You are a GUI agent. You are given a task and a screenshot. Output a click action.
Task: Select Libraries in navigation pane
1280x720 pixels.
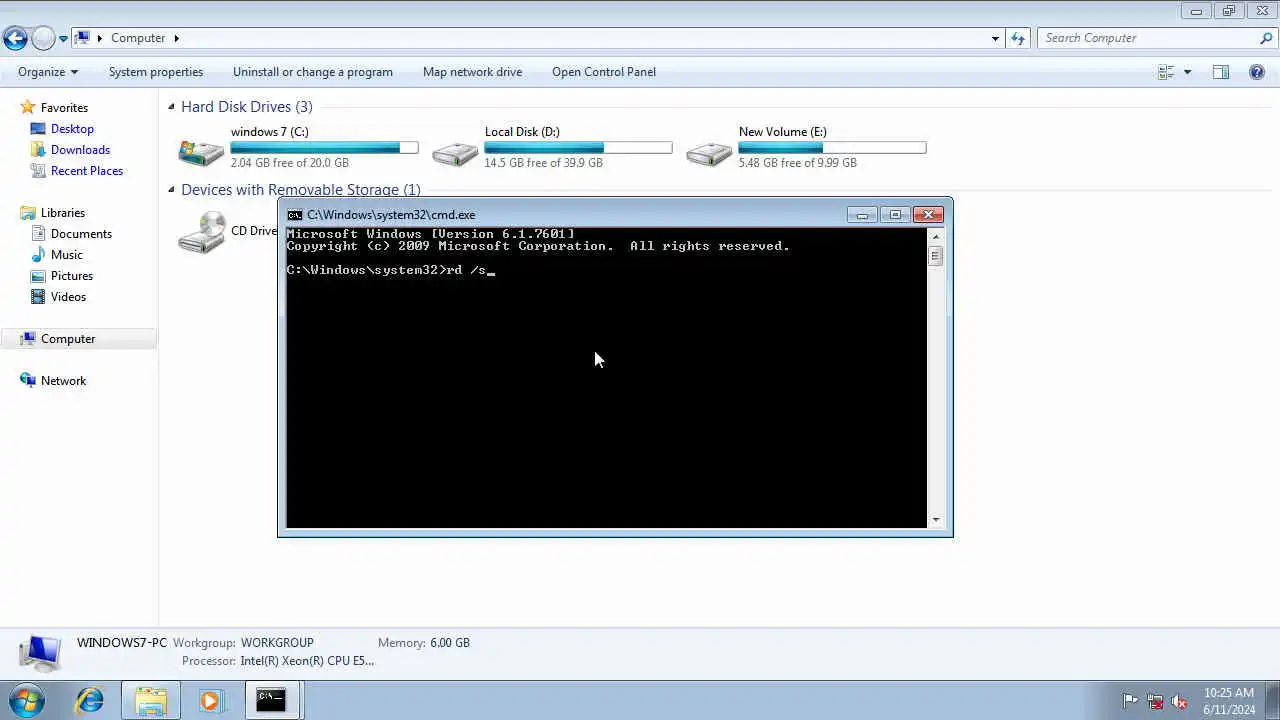click(63, 213)
